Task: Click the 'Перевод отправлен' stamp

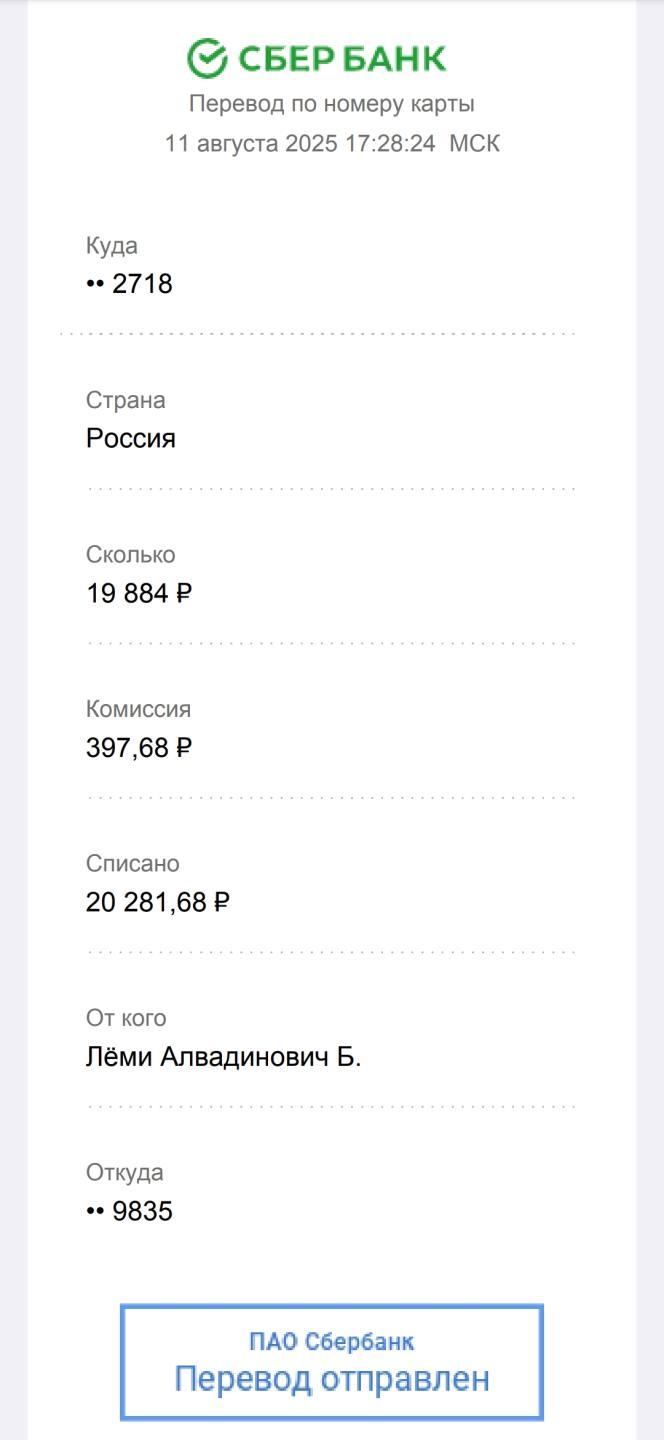Action: (332, 1362)
